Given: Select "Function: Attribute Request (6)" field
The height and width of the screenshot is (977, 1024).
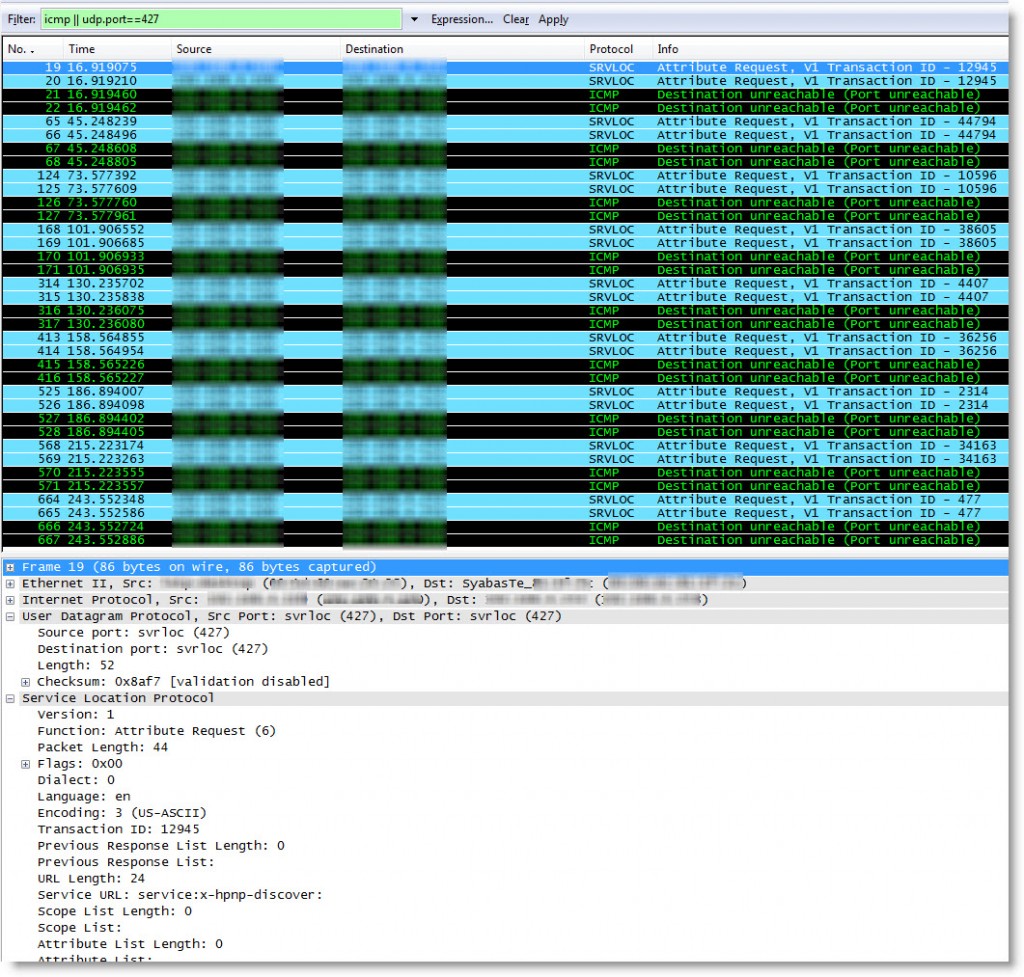Looking at the screenshot, I should click(x=157, y=731).
